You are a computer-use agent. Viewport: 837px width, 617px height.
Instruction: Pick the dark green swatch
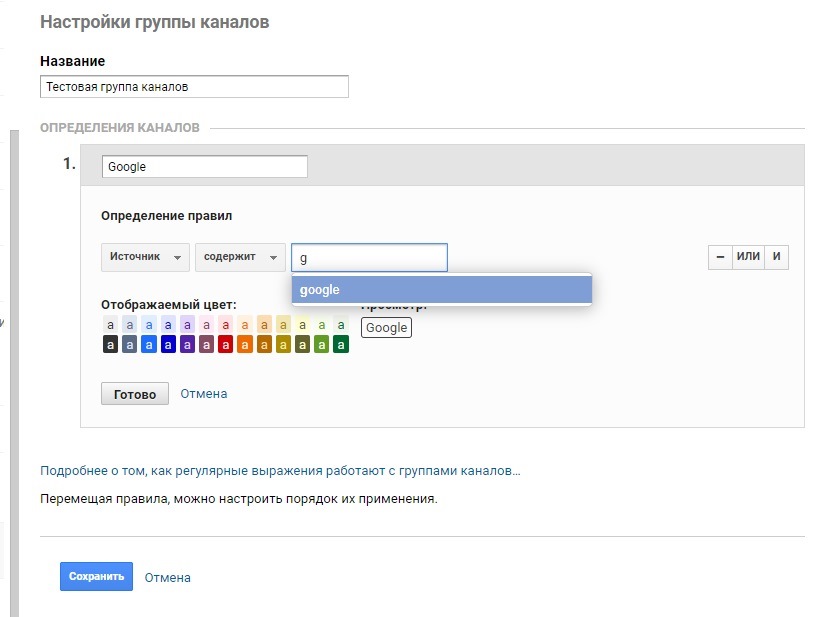click(x=341, y=345)
